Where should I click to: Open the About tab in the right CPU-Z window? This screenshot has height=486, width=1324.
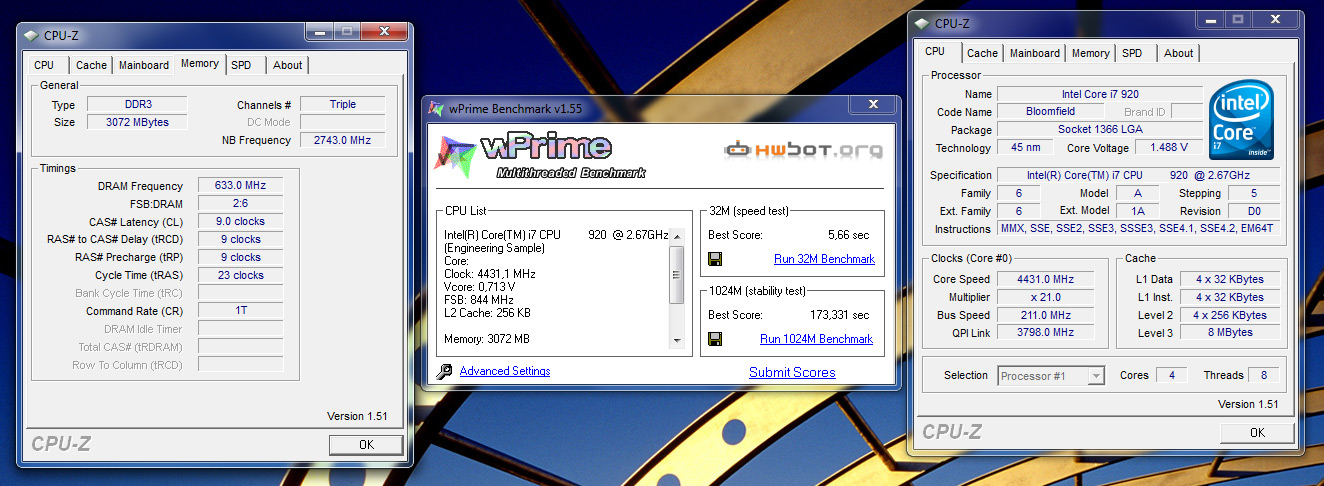coord(1179,53)
